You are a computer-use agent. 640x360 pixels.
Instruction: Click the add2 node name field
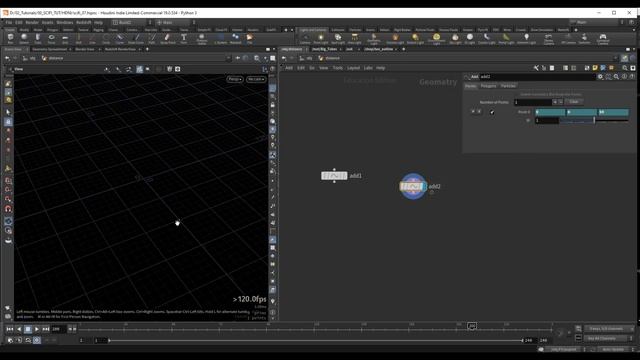coord(537,76)
